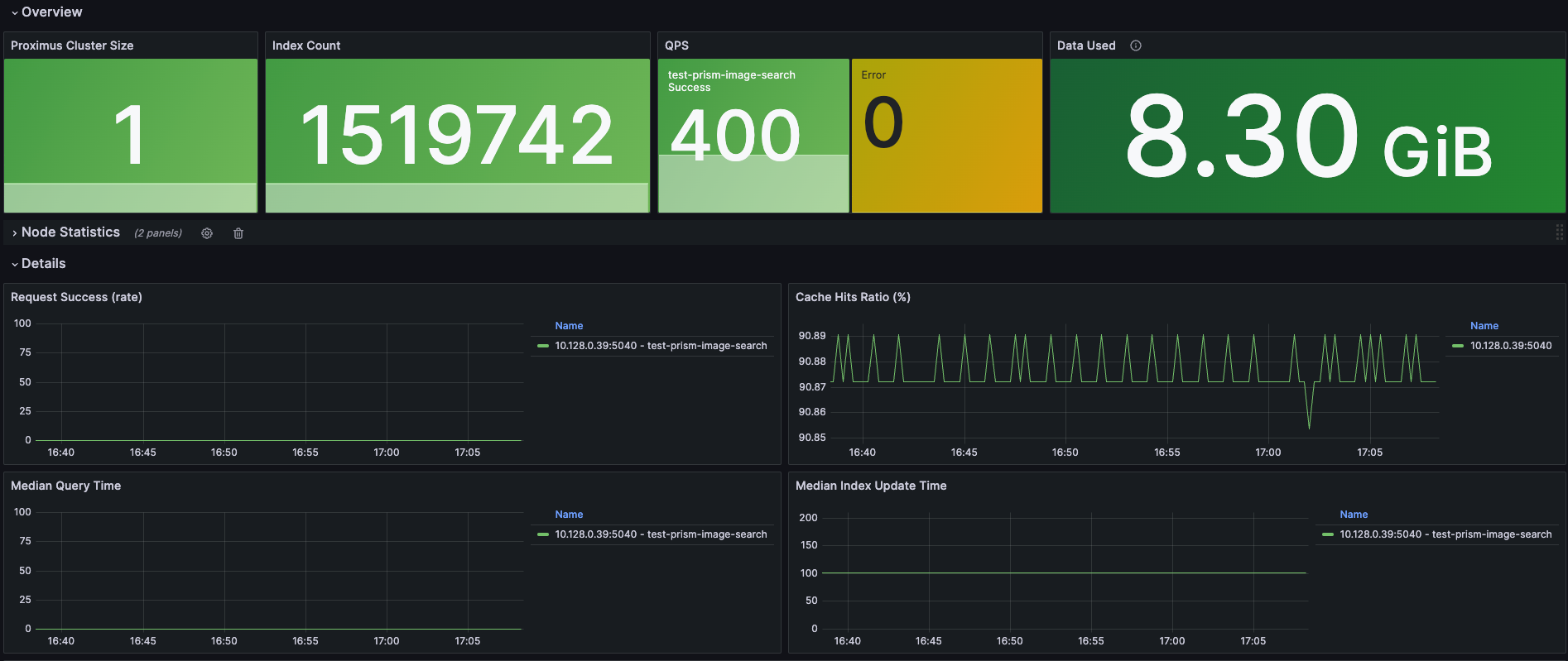
Task: Open the Request Success (rate) panel title
Action: coord(76,297)
